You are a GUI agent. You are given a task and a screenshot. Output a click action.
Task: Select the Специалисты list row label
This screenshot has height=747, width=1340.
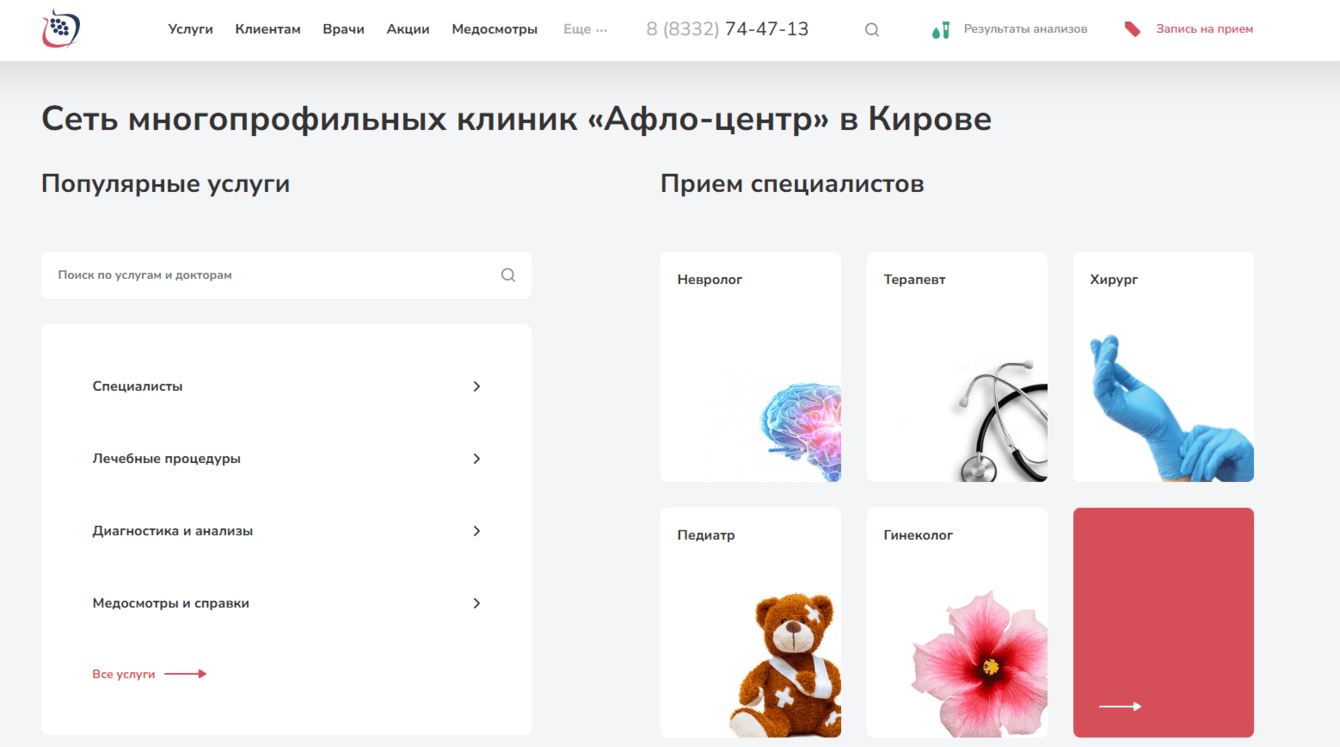(138, 386)
